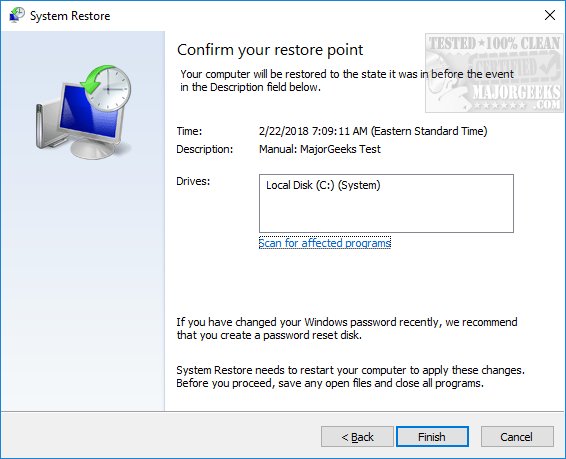Click empty area of Drives list box

pos(386,213)
